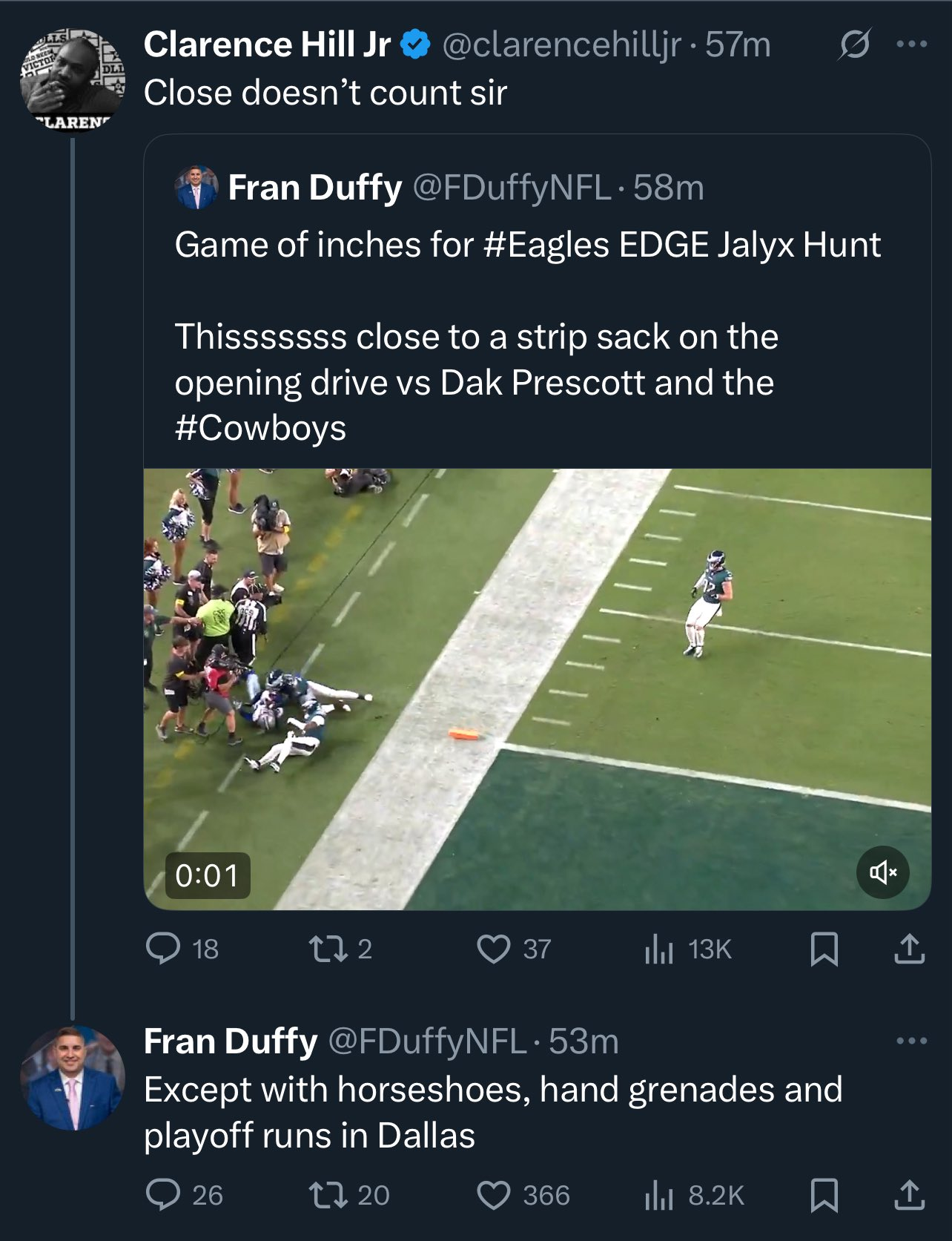Retweet Fran Duffy's horseshoes reply
Screen dimensions: 952x1241
(323, 1195)
